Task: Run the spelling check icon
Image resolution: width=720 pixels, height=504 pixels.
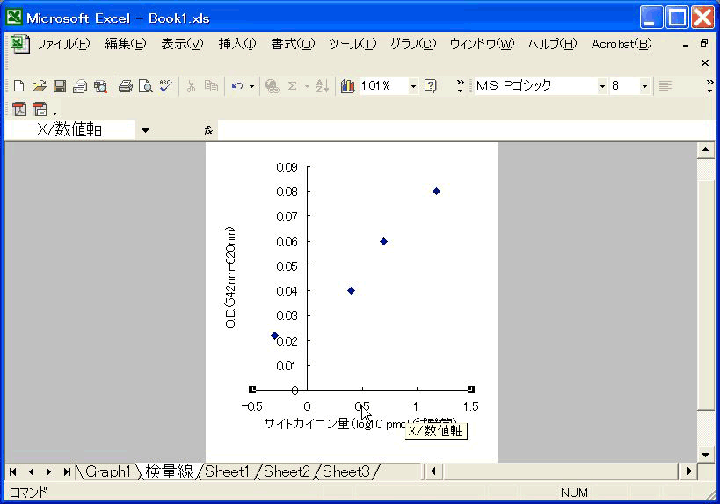Action: pyautogui.click(x=165, y=87)
